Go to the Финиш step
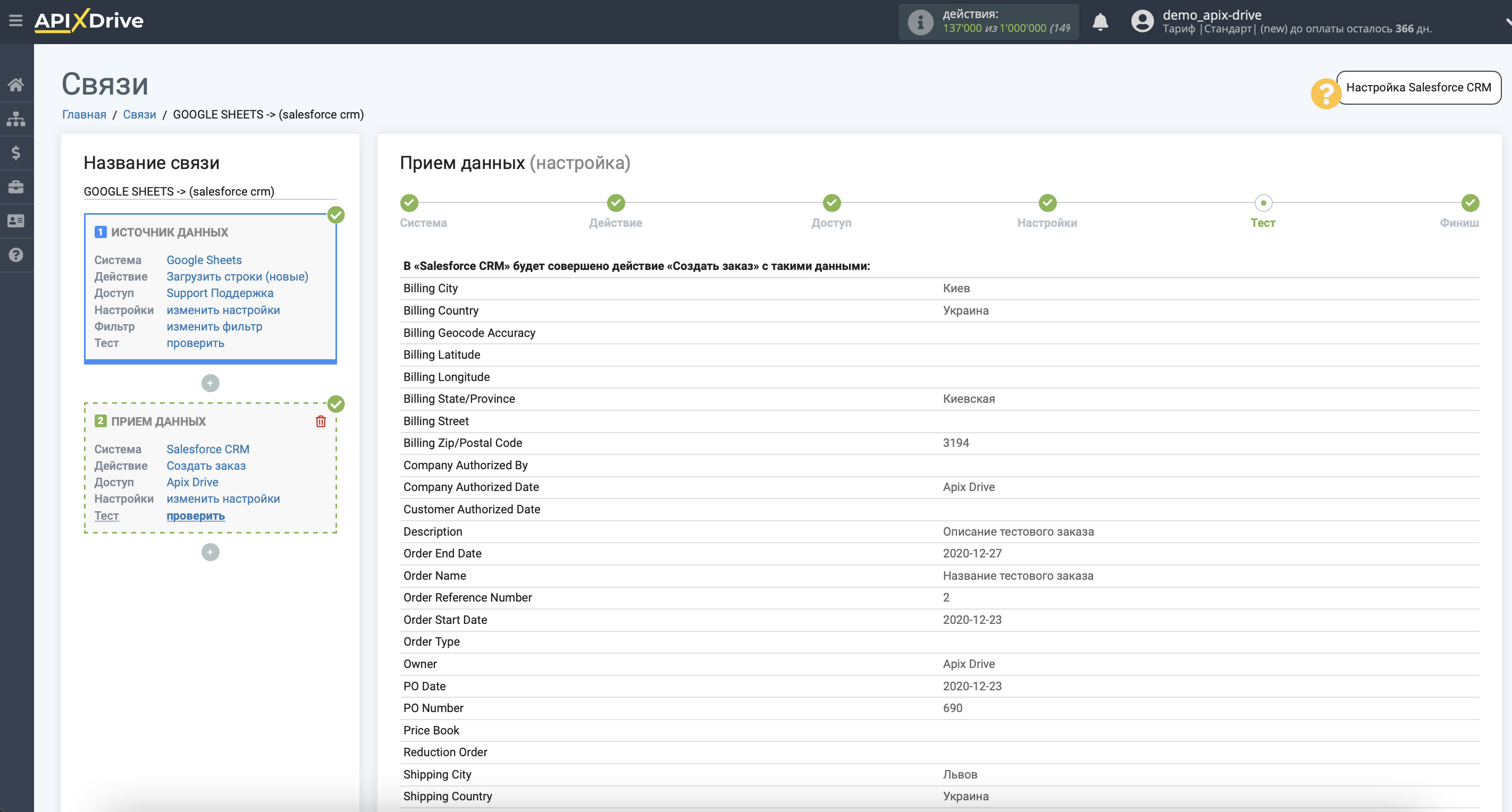 pyautogui.click(x=1470, y=202)
